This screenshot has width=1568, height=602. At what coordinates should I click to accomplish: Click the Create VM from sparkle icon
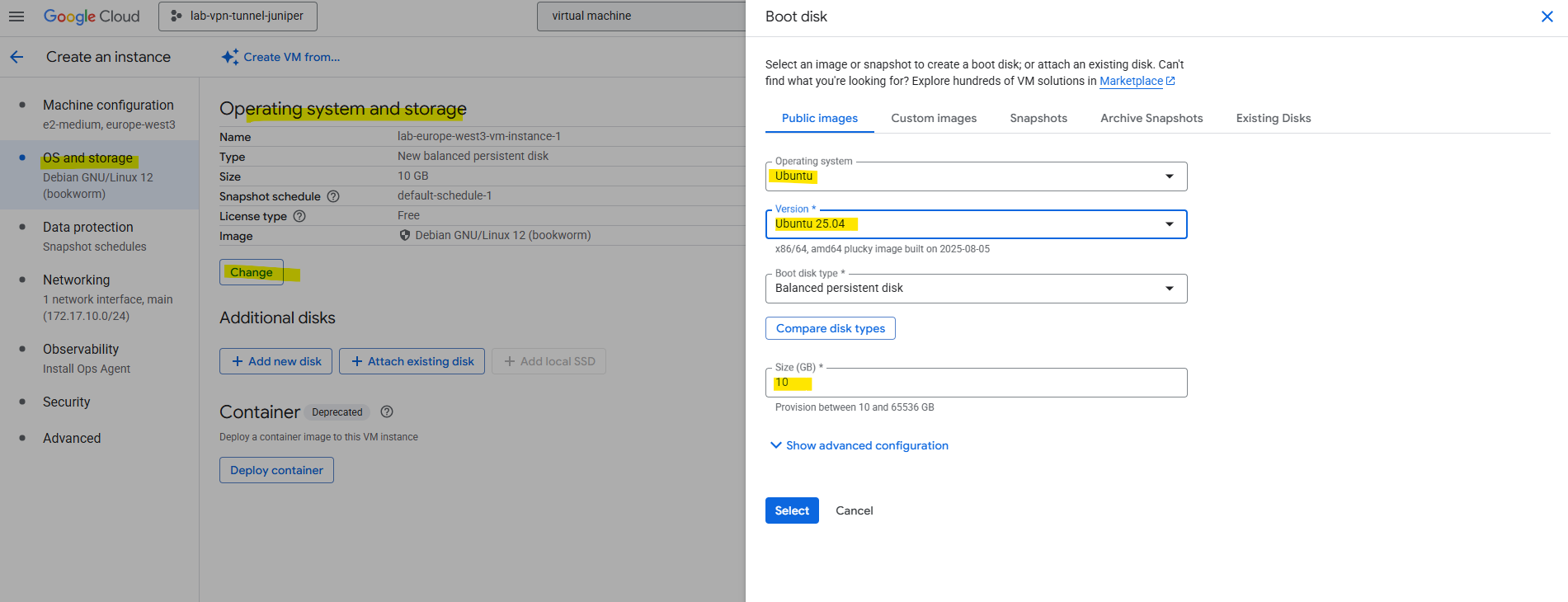(x=230, y=57)
